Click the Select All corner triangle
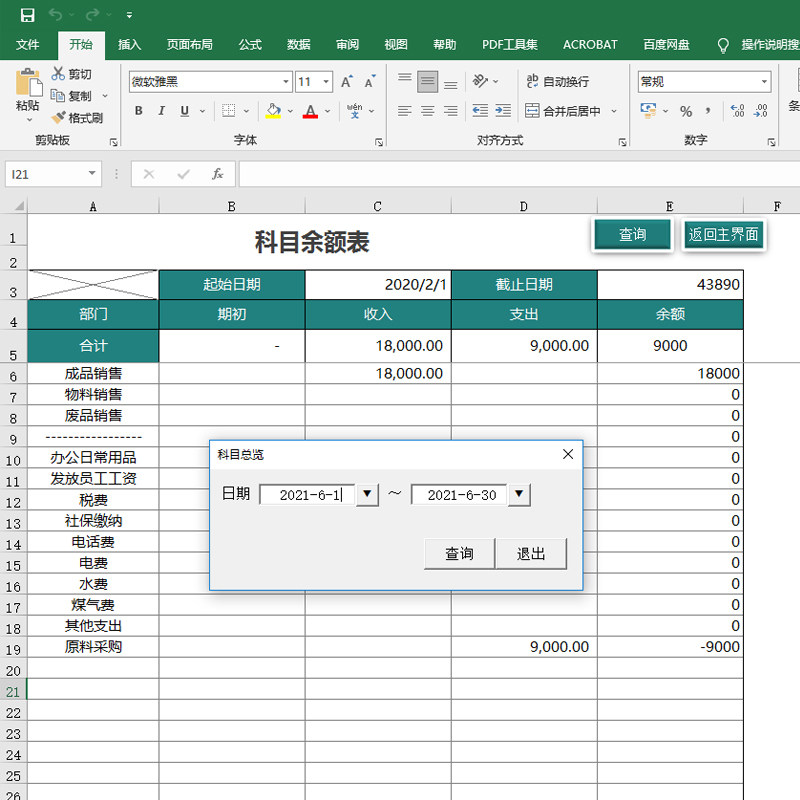 coord(19,206)
